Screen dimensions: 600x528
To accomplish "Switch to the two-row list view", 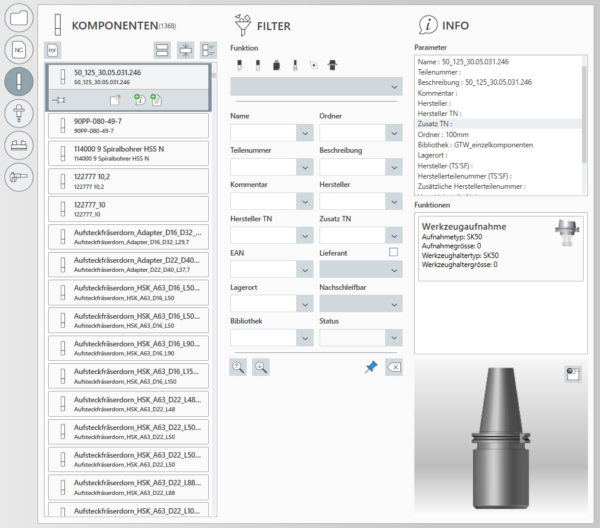I will 162,50.
